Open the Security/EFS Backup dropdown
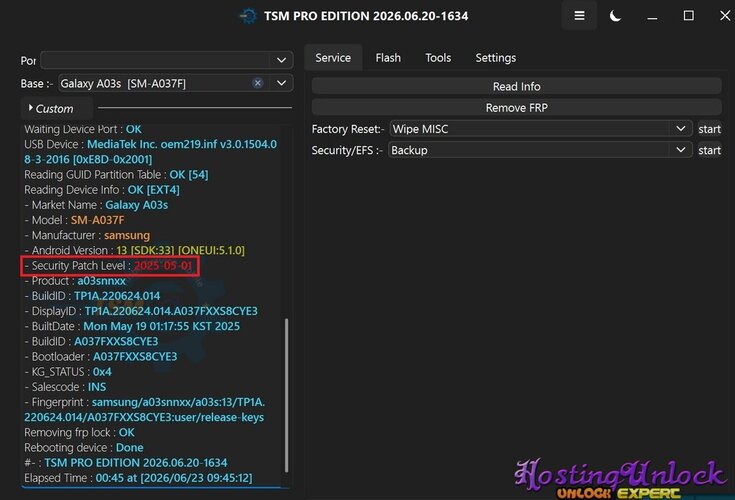This screenshot has height=500, width=735. point(540,150)
